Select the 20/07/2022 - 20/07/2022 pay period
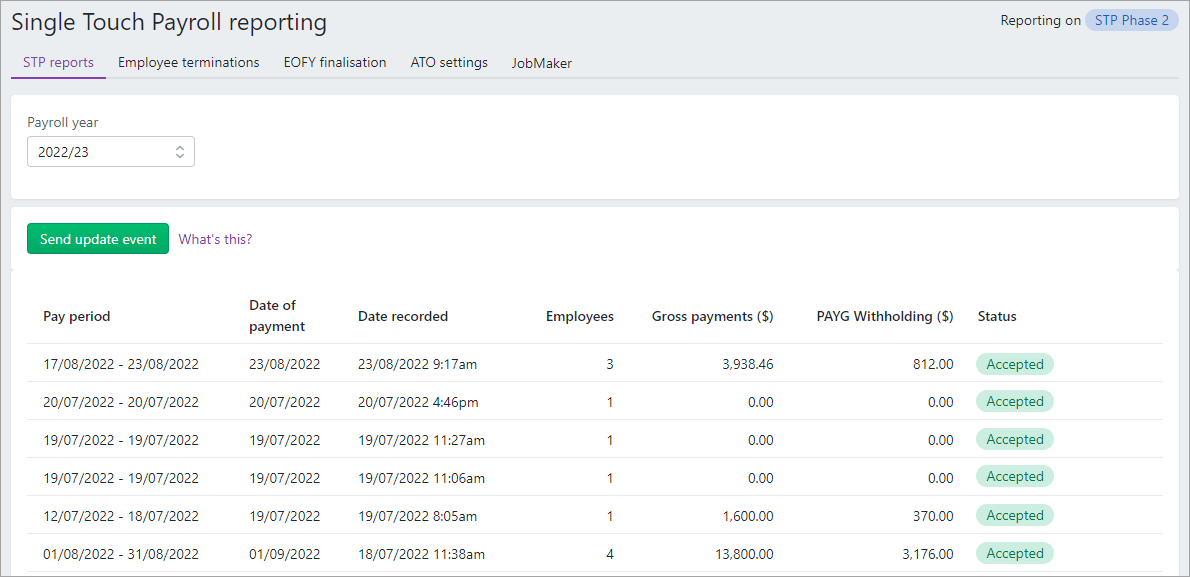Screen dimensions: 1190x577 click(x=121, y=402)
